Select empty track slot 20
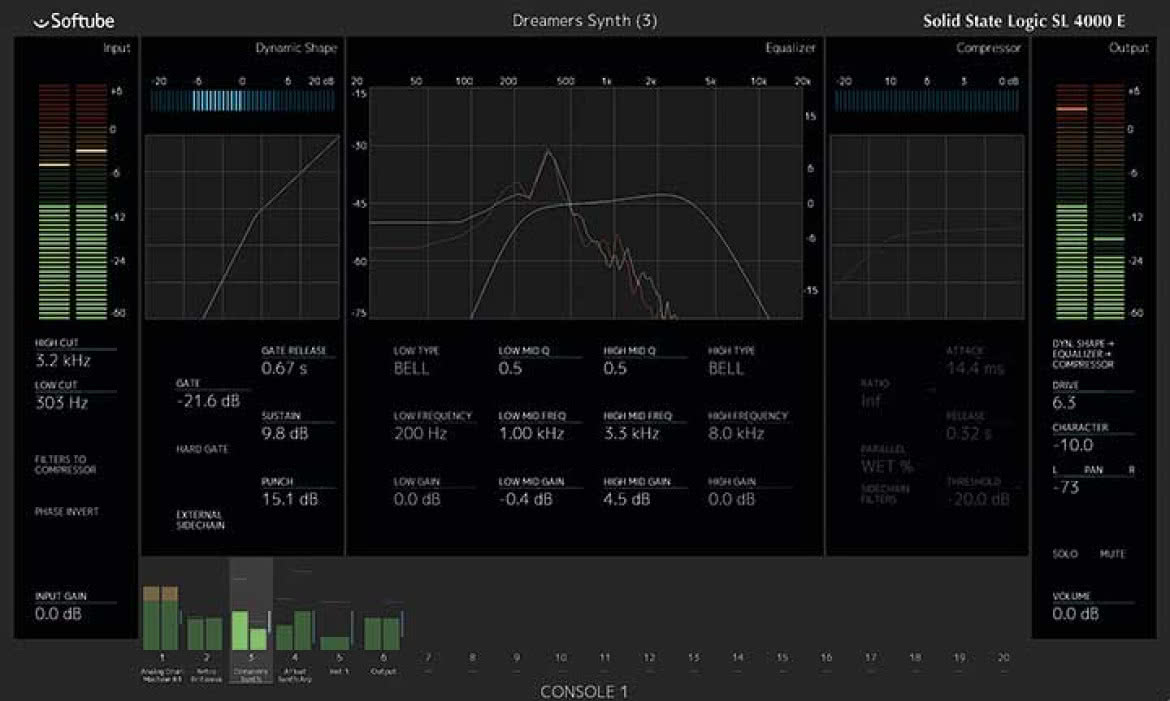 click(1004, 658)
